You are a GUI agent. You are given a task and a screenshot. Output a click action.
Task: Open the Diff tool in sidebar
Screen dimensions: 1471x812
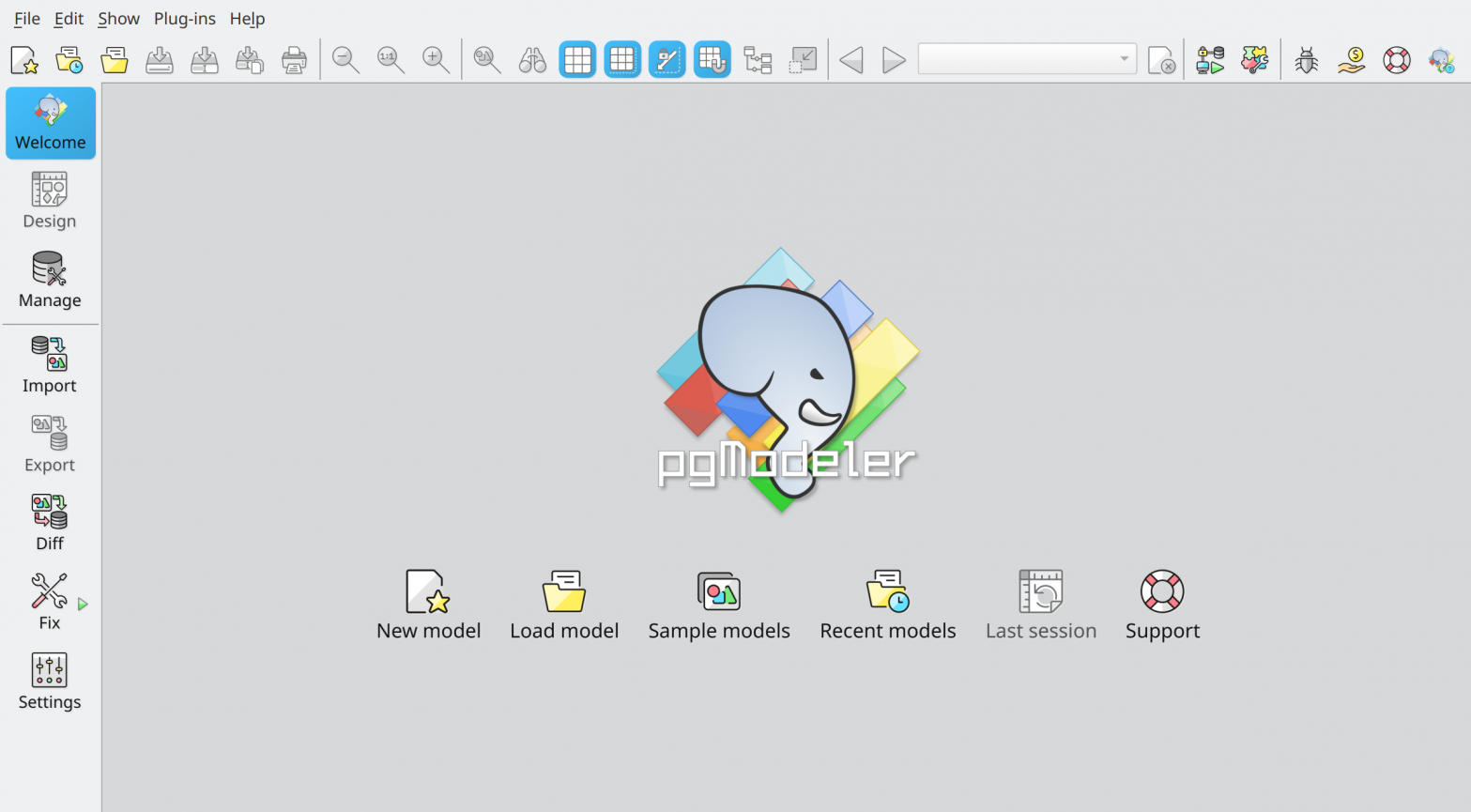click(50, 523)
